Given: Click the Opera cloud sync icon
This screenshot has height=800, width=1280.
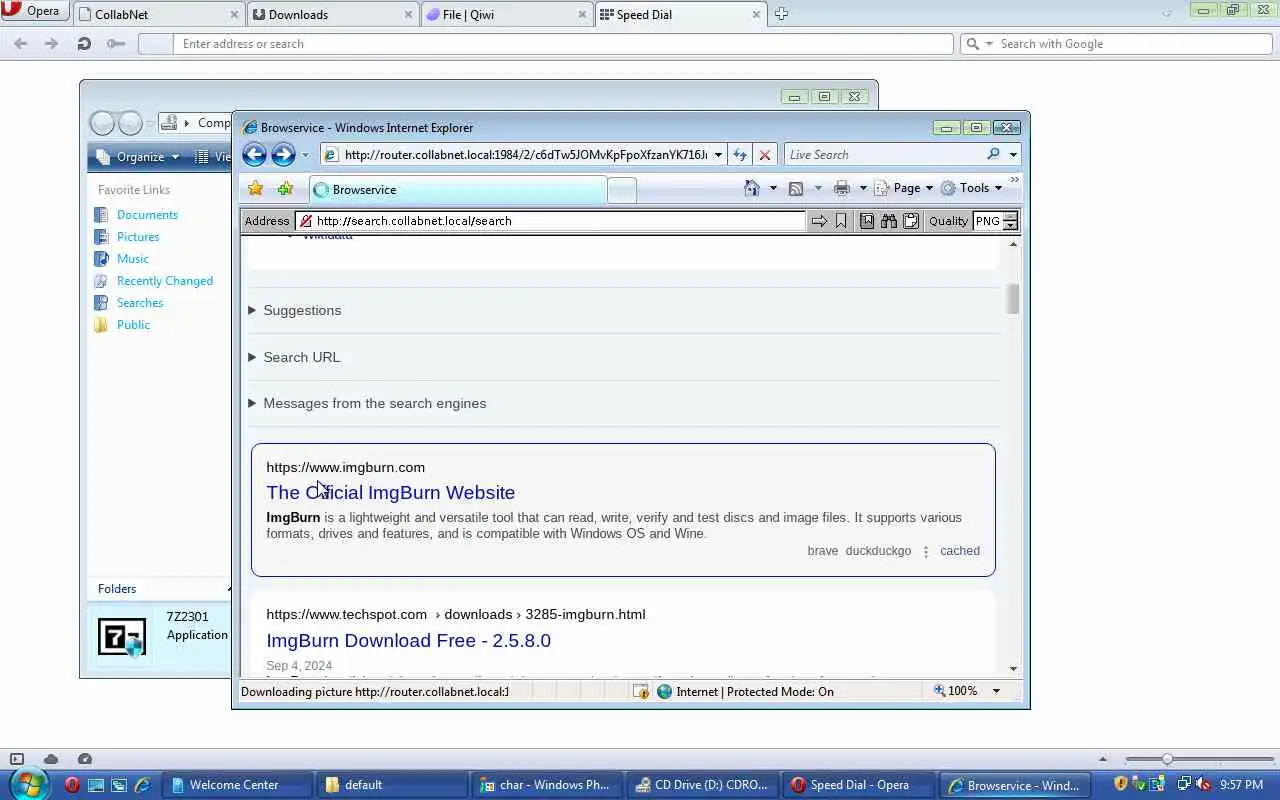Looking at the screenshot, I should pos(51,759).
